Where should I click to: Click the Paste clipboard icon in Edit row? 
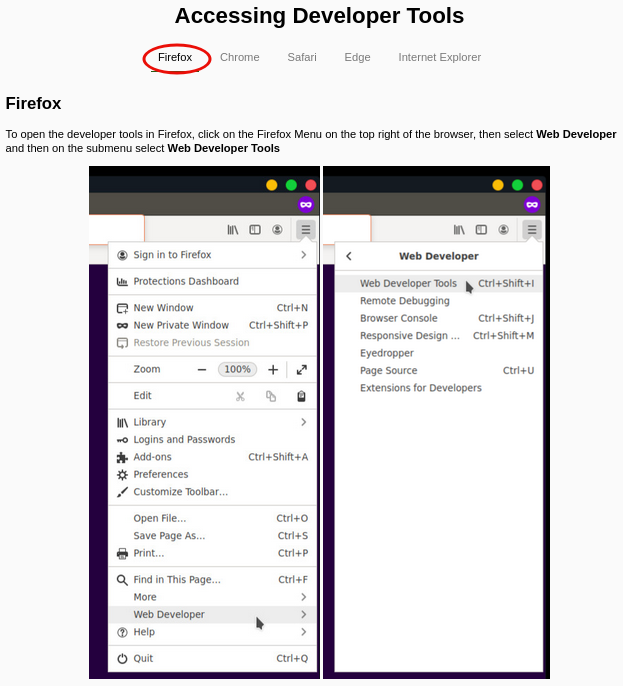coord(301,396)
